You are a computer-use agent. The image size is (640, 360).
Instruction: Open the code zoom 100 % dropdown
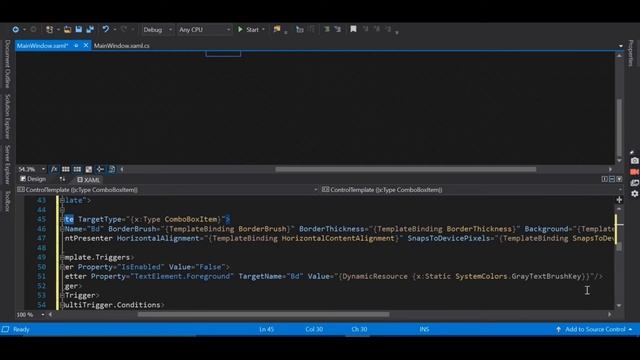pos(42,315)
